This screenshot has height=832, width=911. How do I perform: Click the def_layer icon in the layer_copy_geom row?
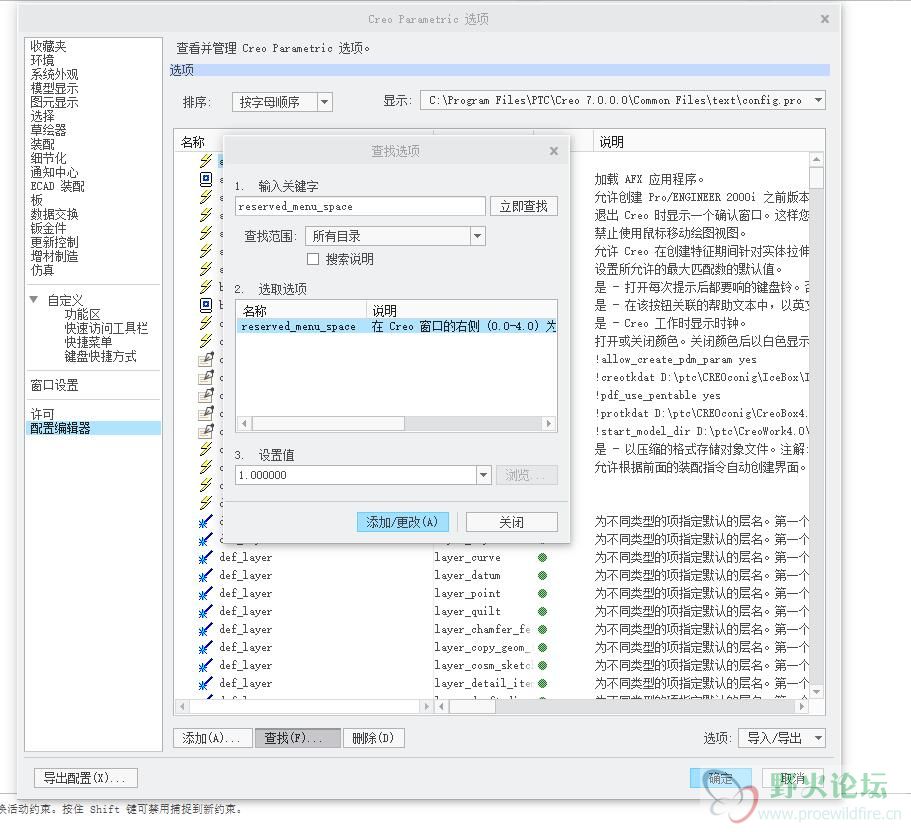205,648
